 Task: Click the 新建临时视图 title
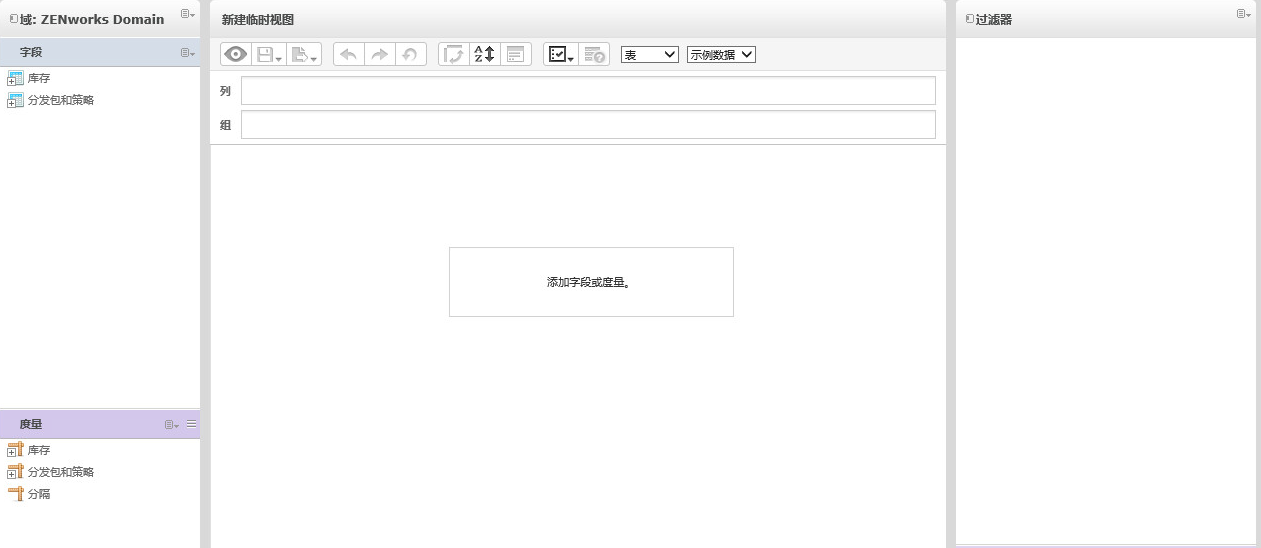(x=258, y=20)
